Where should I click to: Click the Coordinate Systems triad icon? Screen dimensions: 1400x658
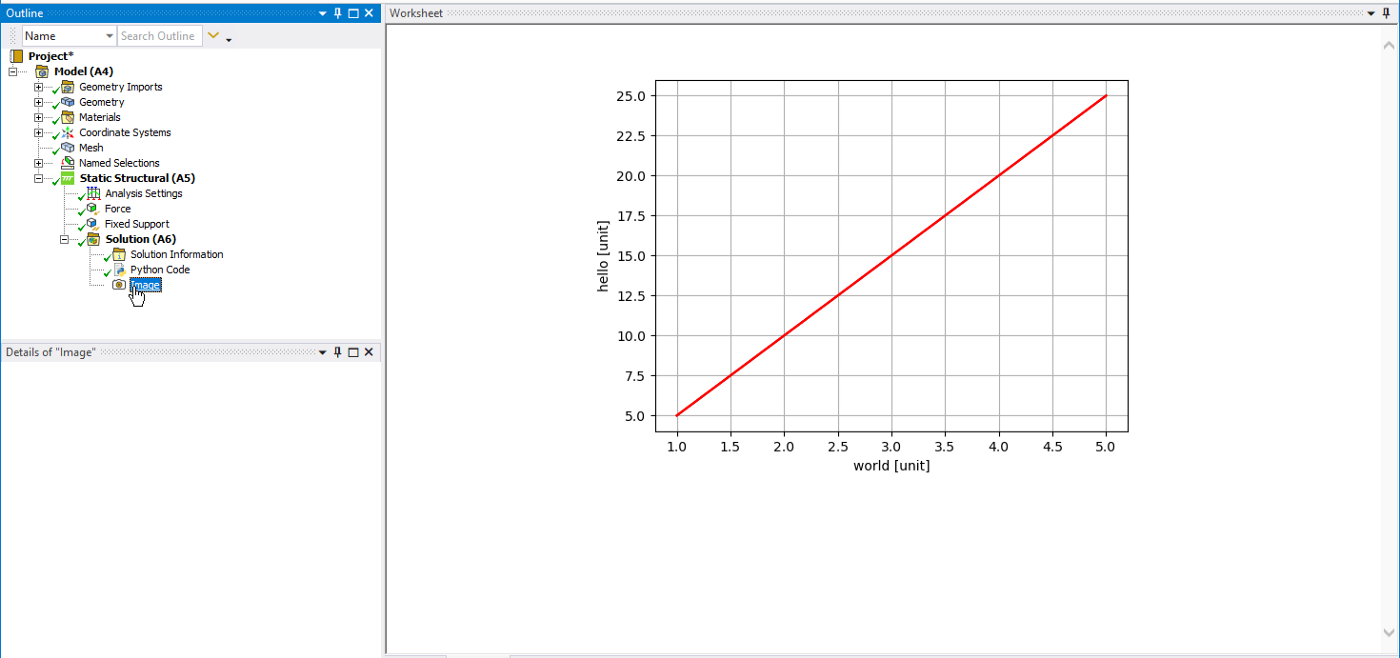(x=68, y=133)
